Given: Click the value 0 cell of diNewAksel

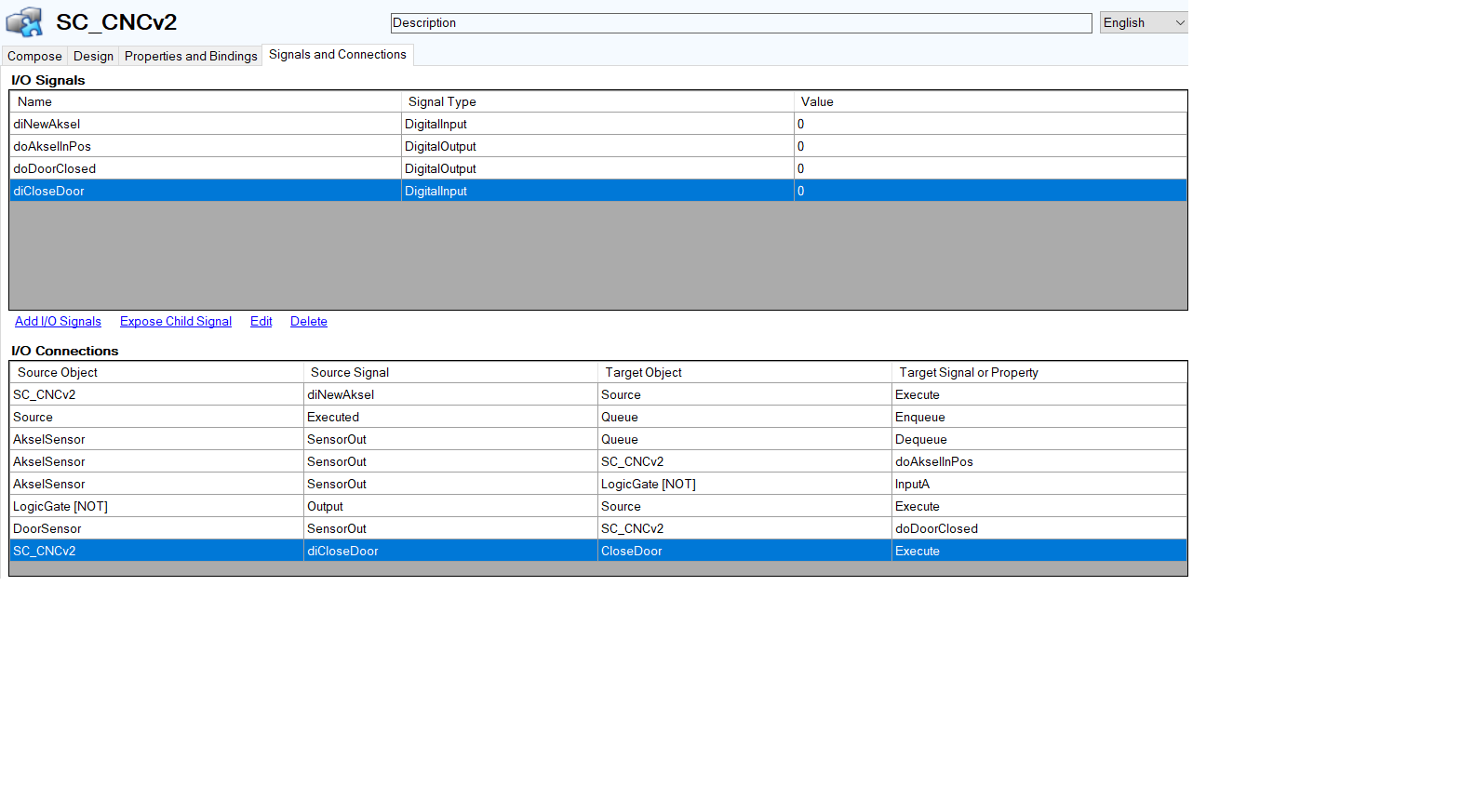Looking at the screenshot, I should pos(990,124).
